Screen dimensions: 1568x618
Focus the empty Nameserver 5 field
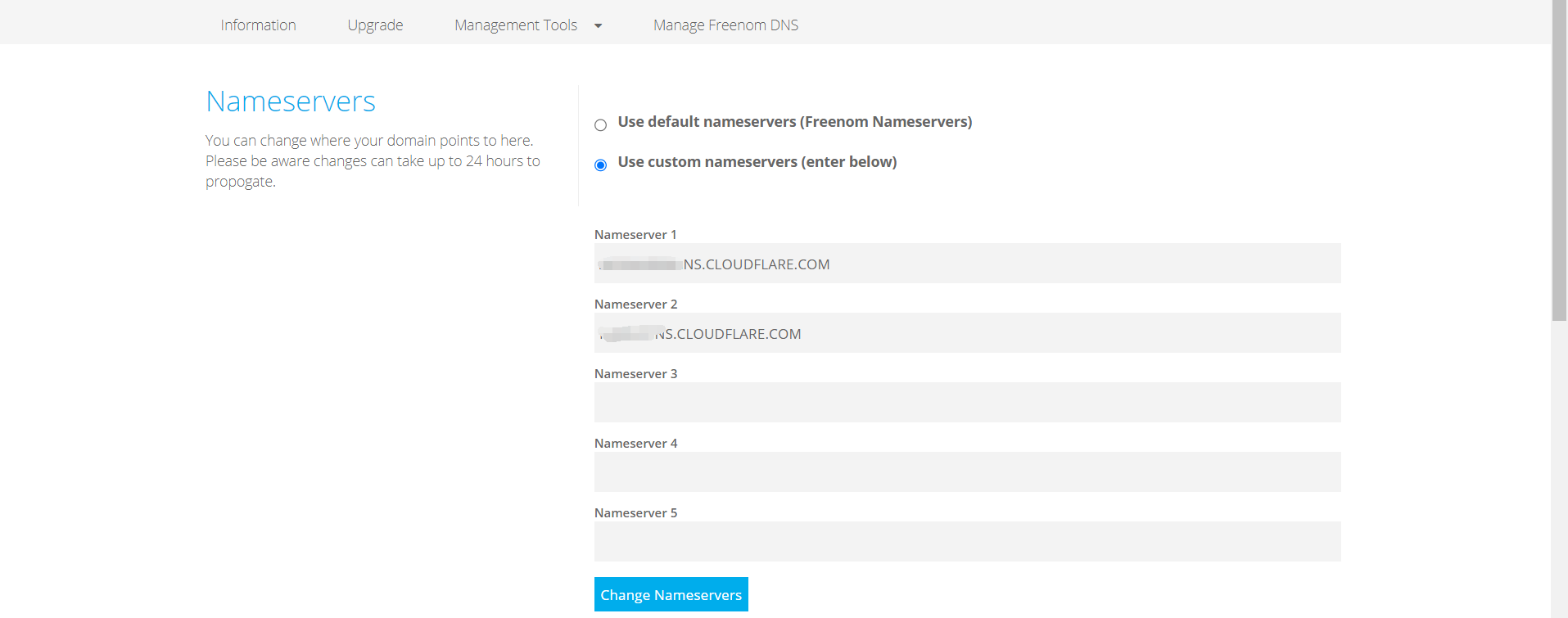(x=967, y=542)
